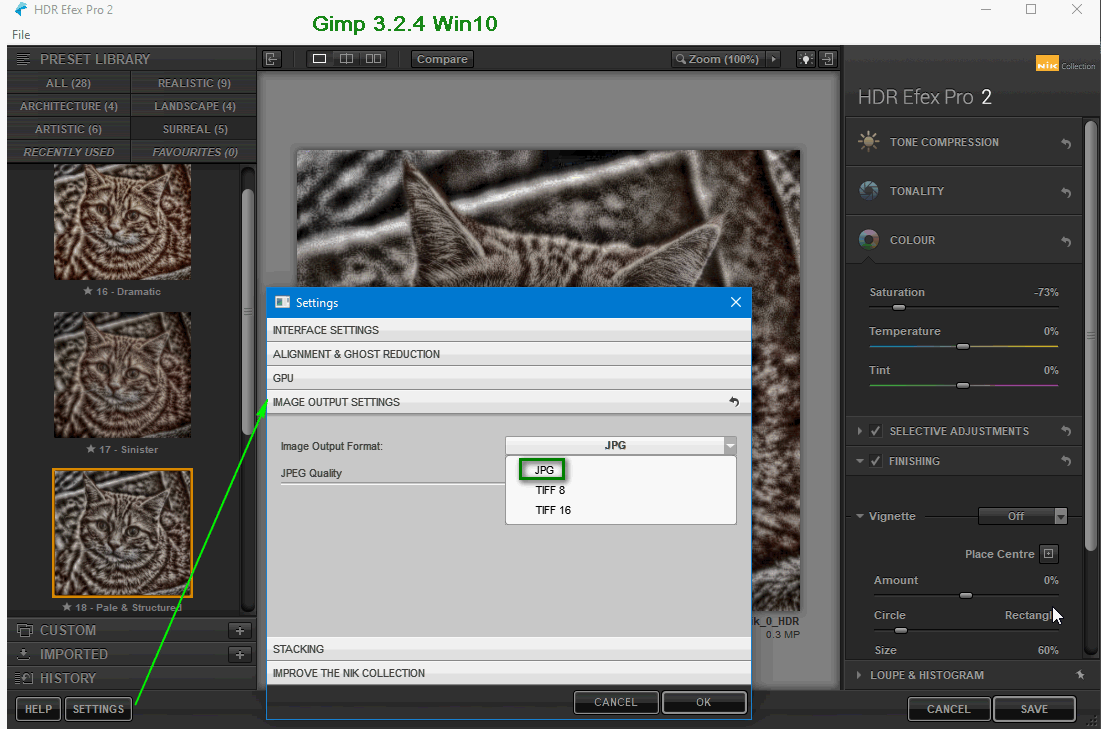Reset Colour with its undo arrow
This screenshot has width=1101, height=729.
pyautogui.click(x=1066, y=241)
